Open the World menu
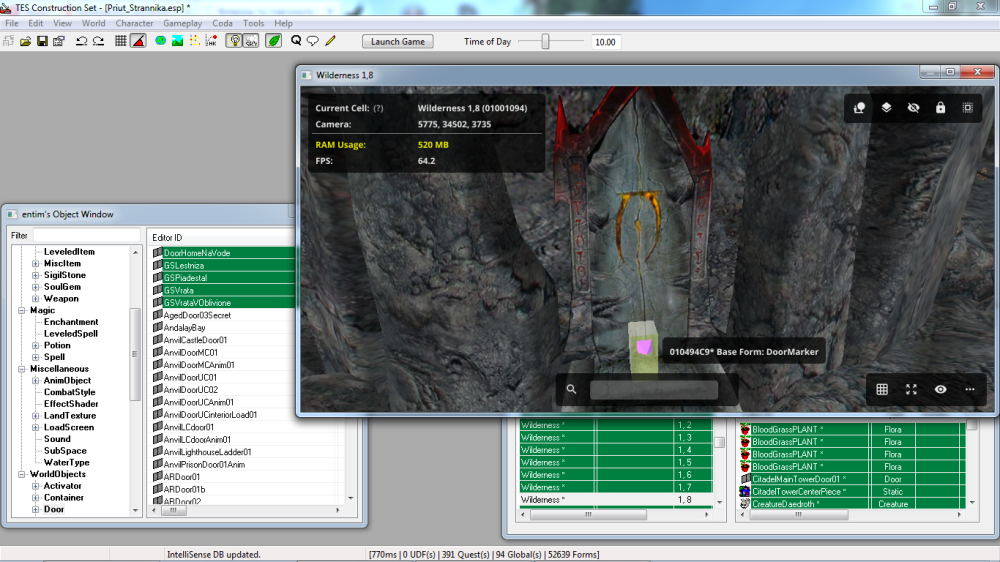1000x562 pixels. coord(93,23)
